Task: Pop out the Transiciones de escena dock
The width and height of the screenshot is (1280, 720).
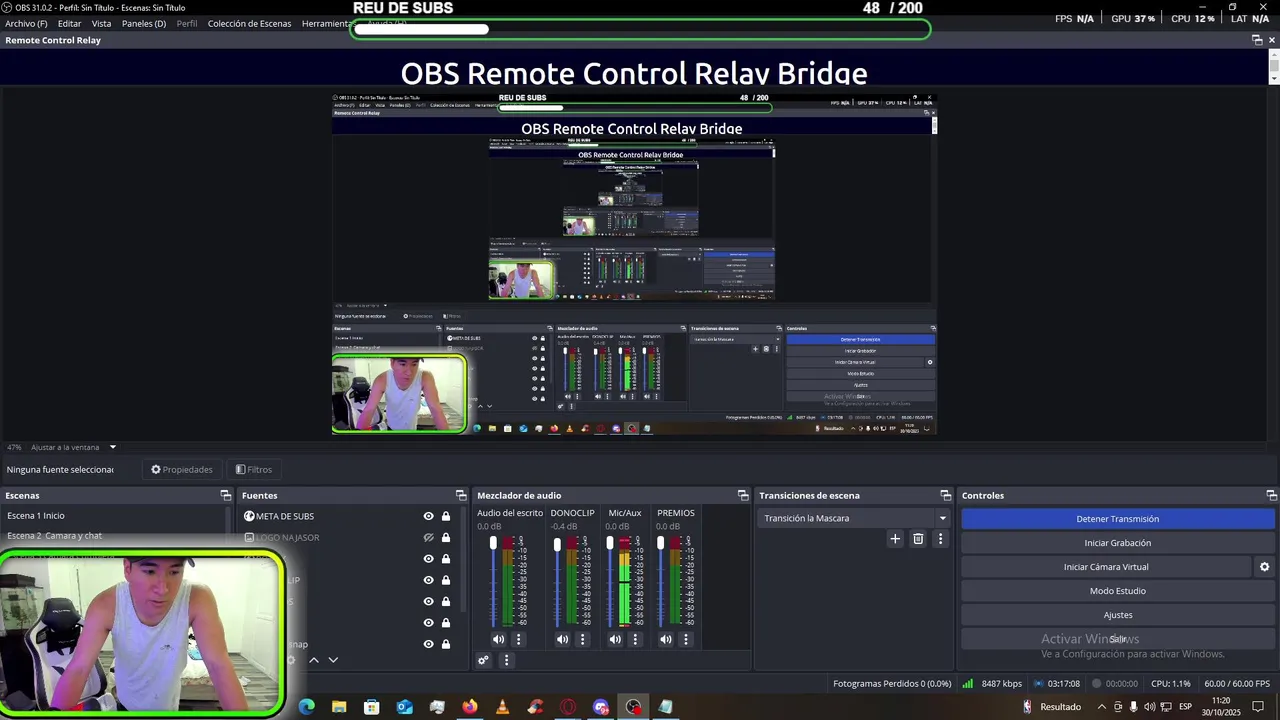Action: point(945,495)
